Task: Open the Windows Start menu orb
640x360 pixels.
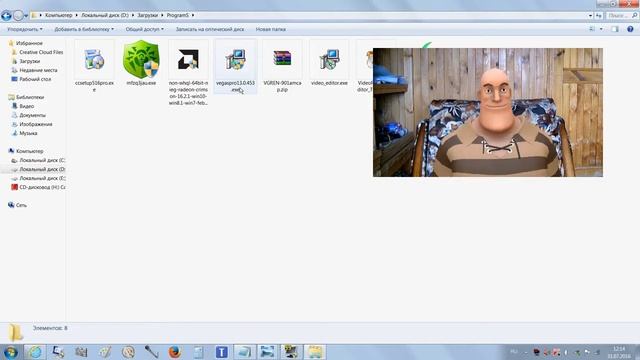Action: [x=10, y=352]
